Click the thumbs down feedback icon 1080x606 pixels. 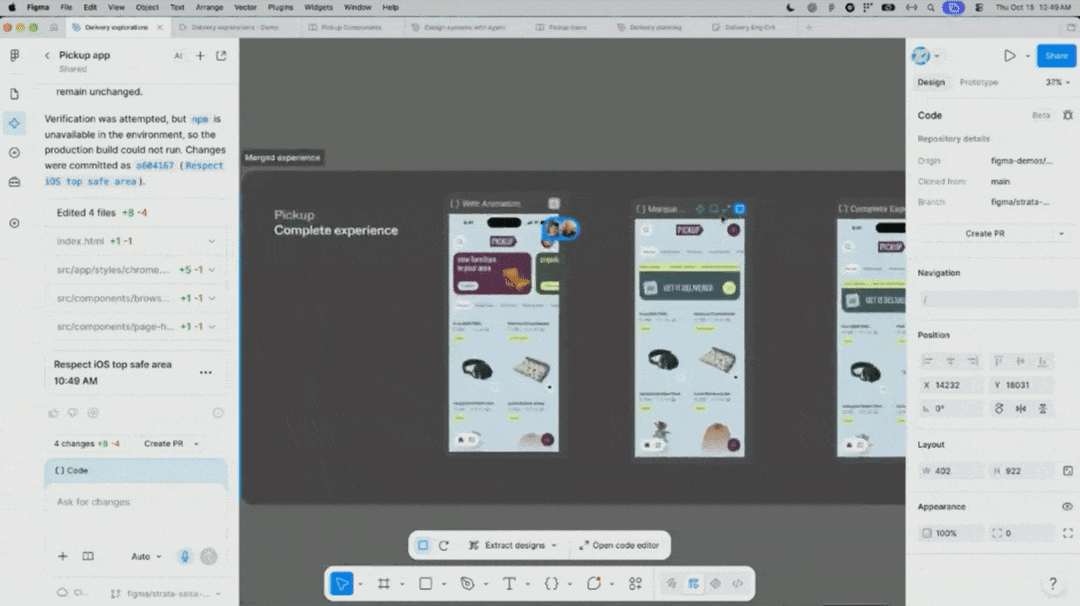click(72, 413)
